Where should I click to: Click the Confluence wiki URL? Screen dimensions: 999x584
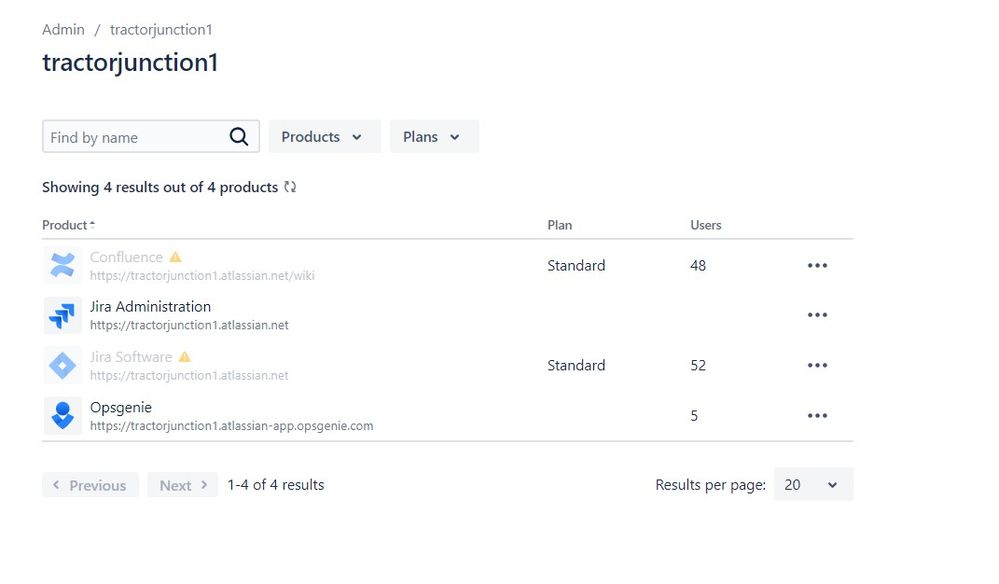[202, 276]
